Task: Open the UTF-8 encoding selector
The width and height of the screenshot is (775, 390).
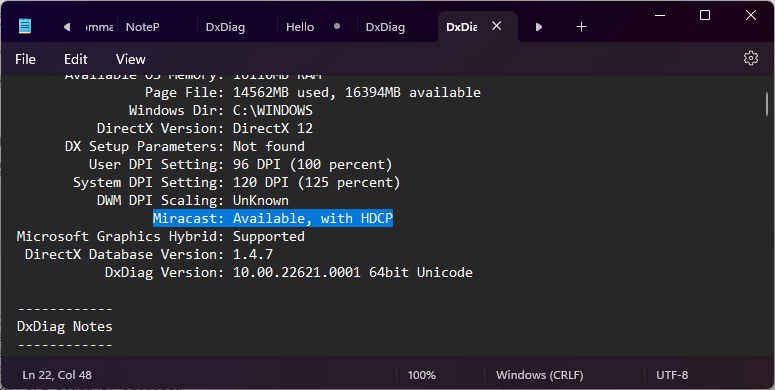Action: (672, 375)
